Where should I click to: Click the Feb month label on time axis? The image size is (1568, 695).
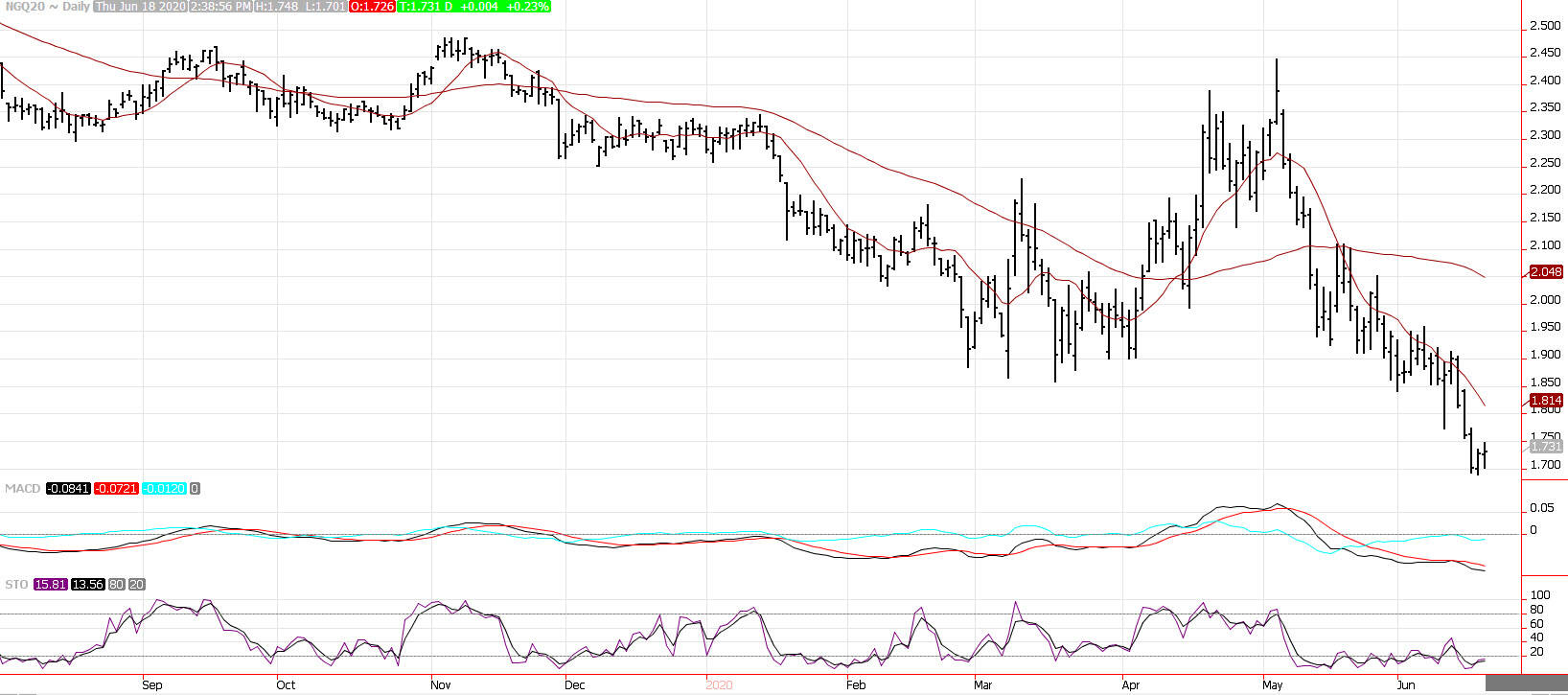tap(856, 685)
